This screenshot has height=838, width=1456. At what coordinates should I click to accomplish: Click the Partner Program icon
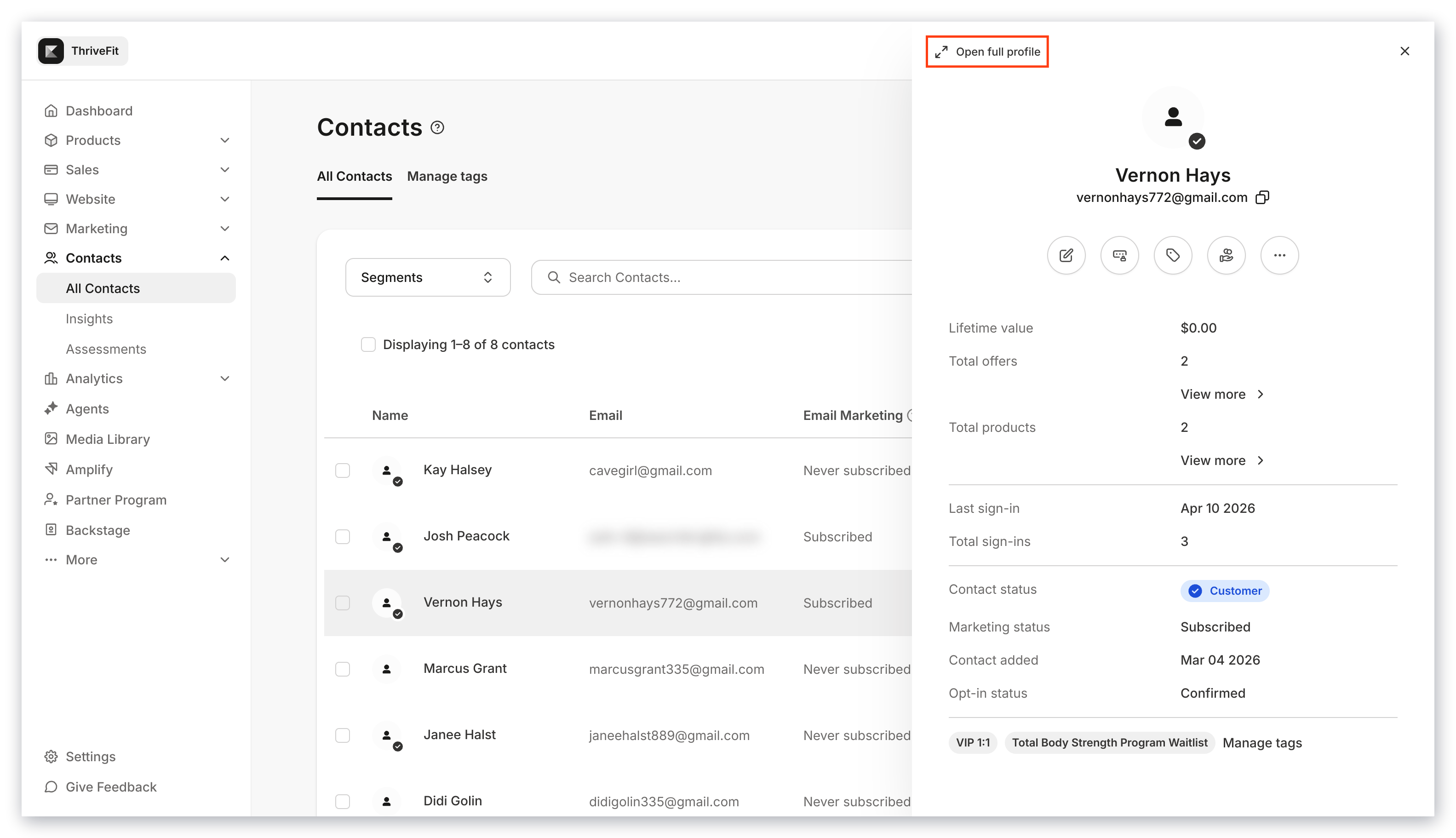click(x=51, y=500)
